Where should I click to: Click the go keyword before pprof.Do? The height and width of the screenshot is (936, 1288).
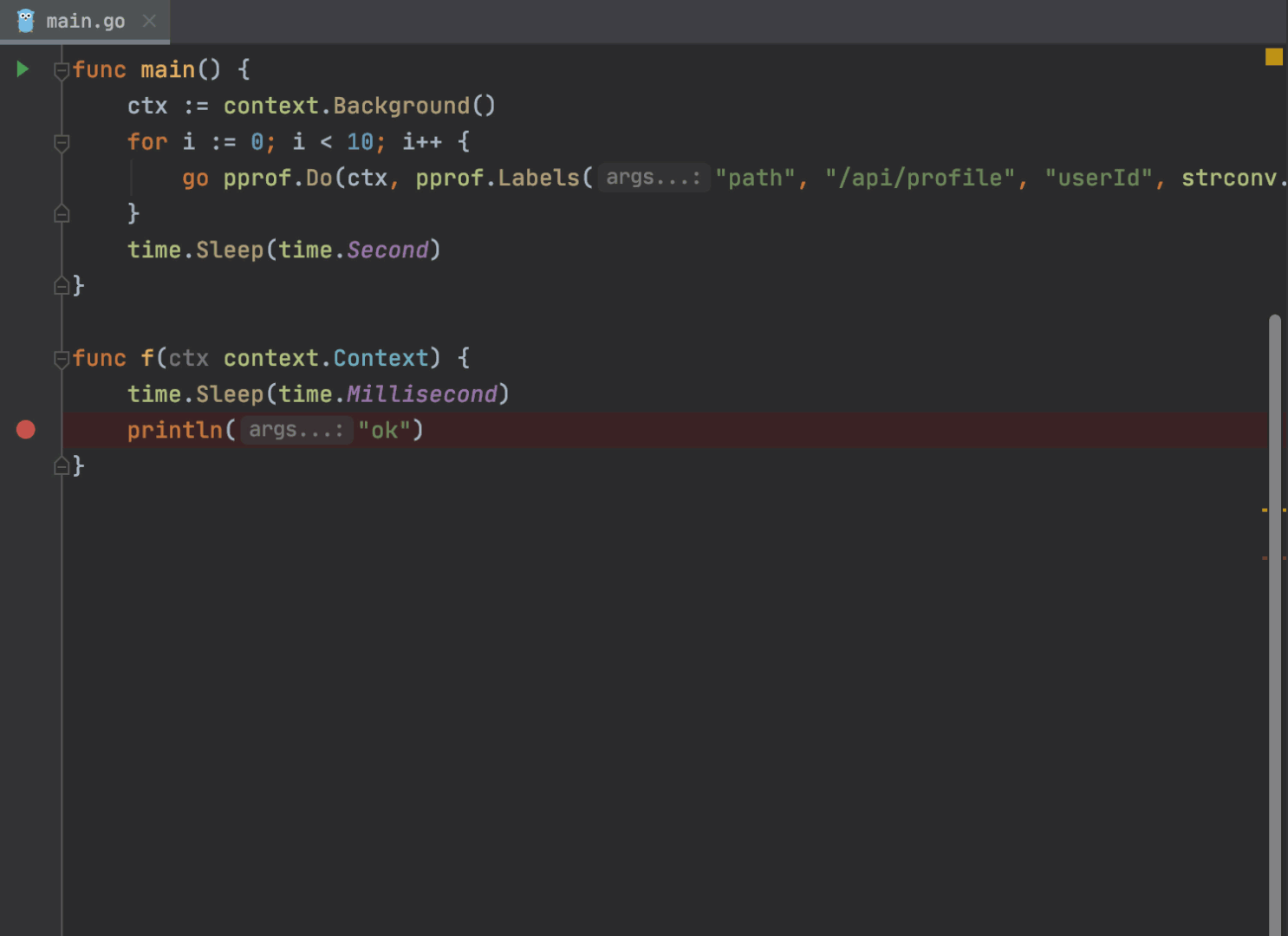point(195,178)
